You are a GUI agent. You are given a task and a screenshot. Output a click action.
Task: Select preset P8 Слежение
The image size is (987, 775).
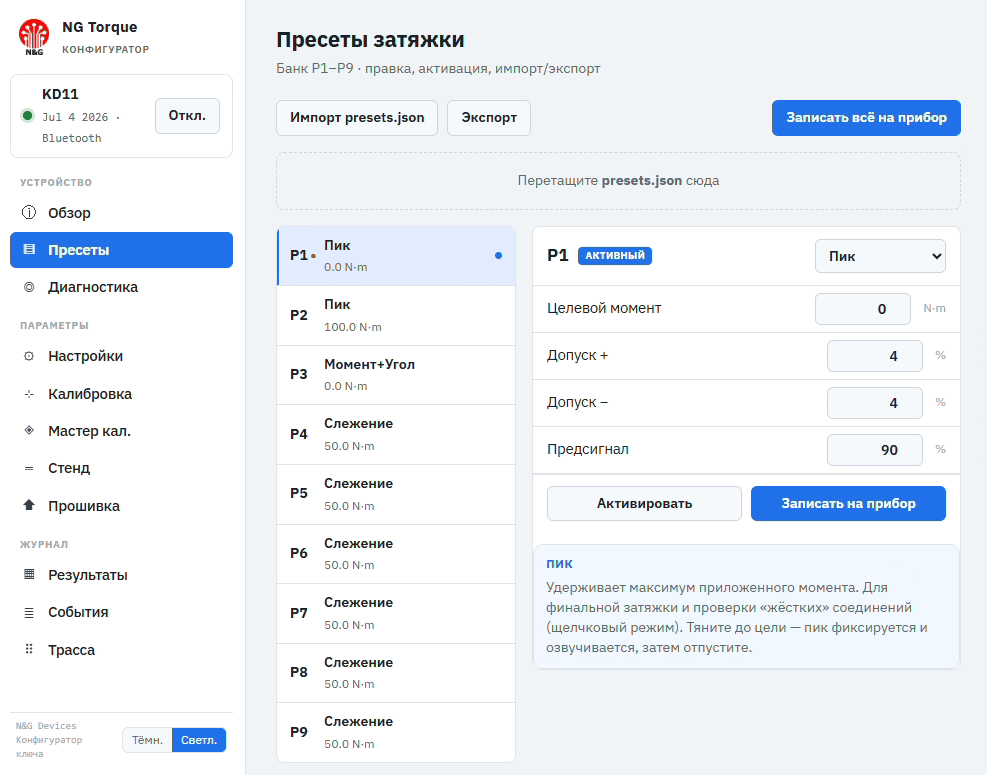click(x=397, y=672)
